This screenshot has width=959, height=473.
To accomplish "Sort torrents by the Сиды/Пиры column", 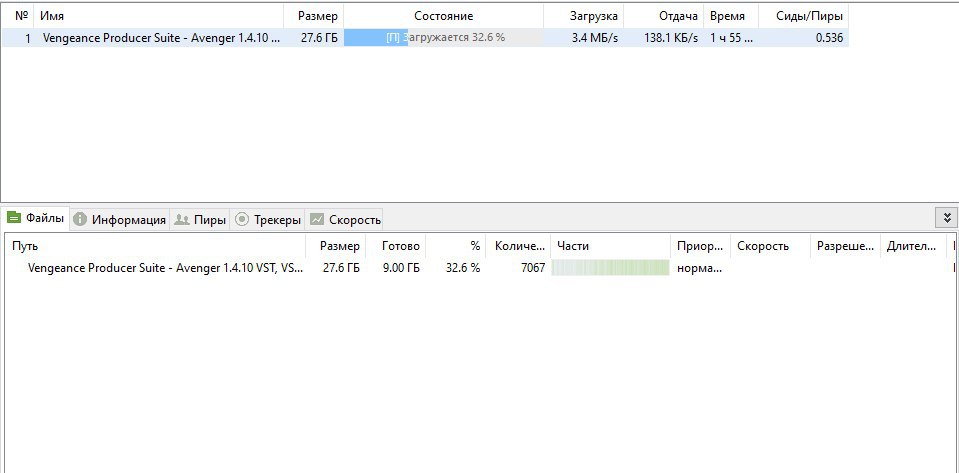I will click(804, 17).
